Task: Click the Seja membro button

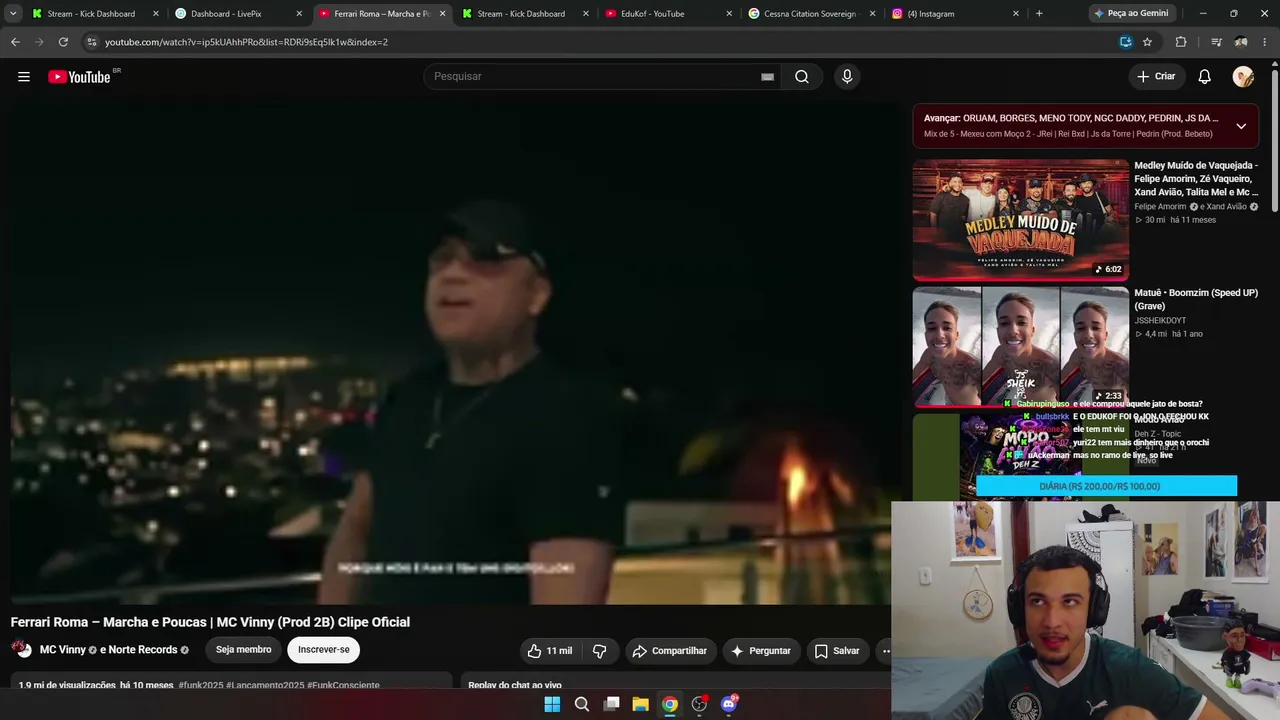Action: [243, 650]
